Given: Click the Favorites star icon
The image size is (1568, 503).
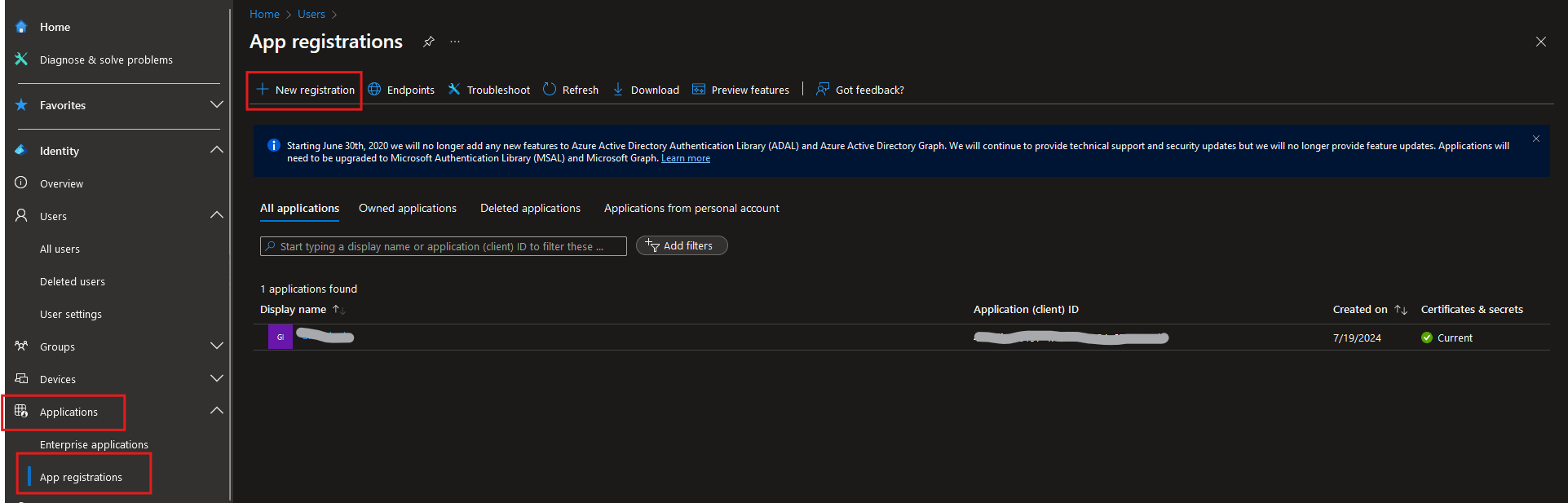Looking at the screenshot, I should pos(21,105).
